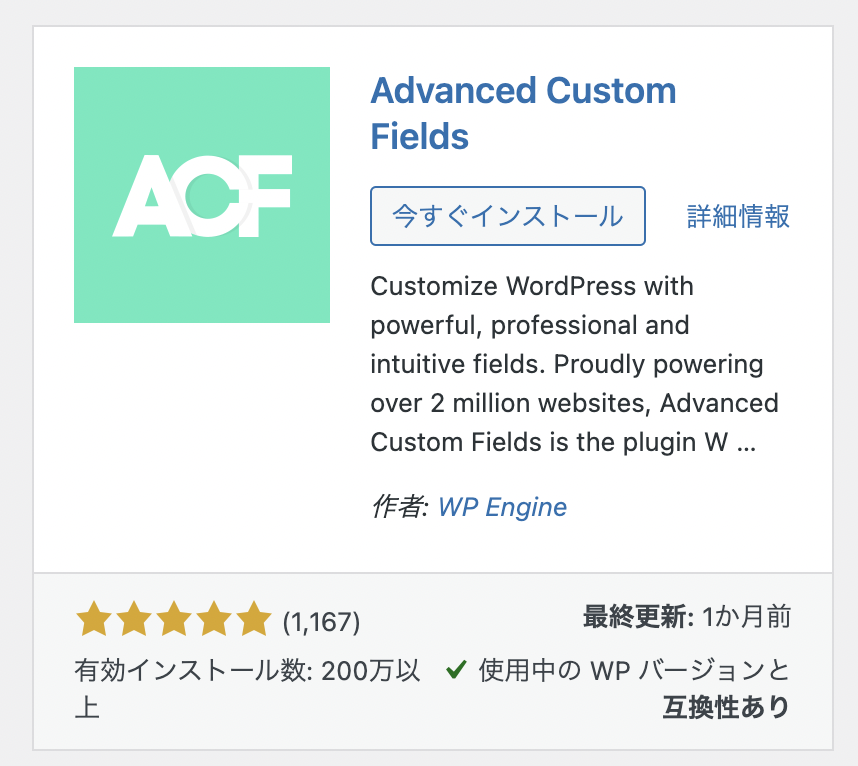The image size is (858, 766).
Task: Click the 使用中の WP バージョンと text
Action: coord(634,670)
